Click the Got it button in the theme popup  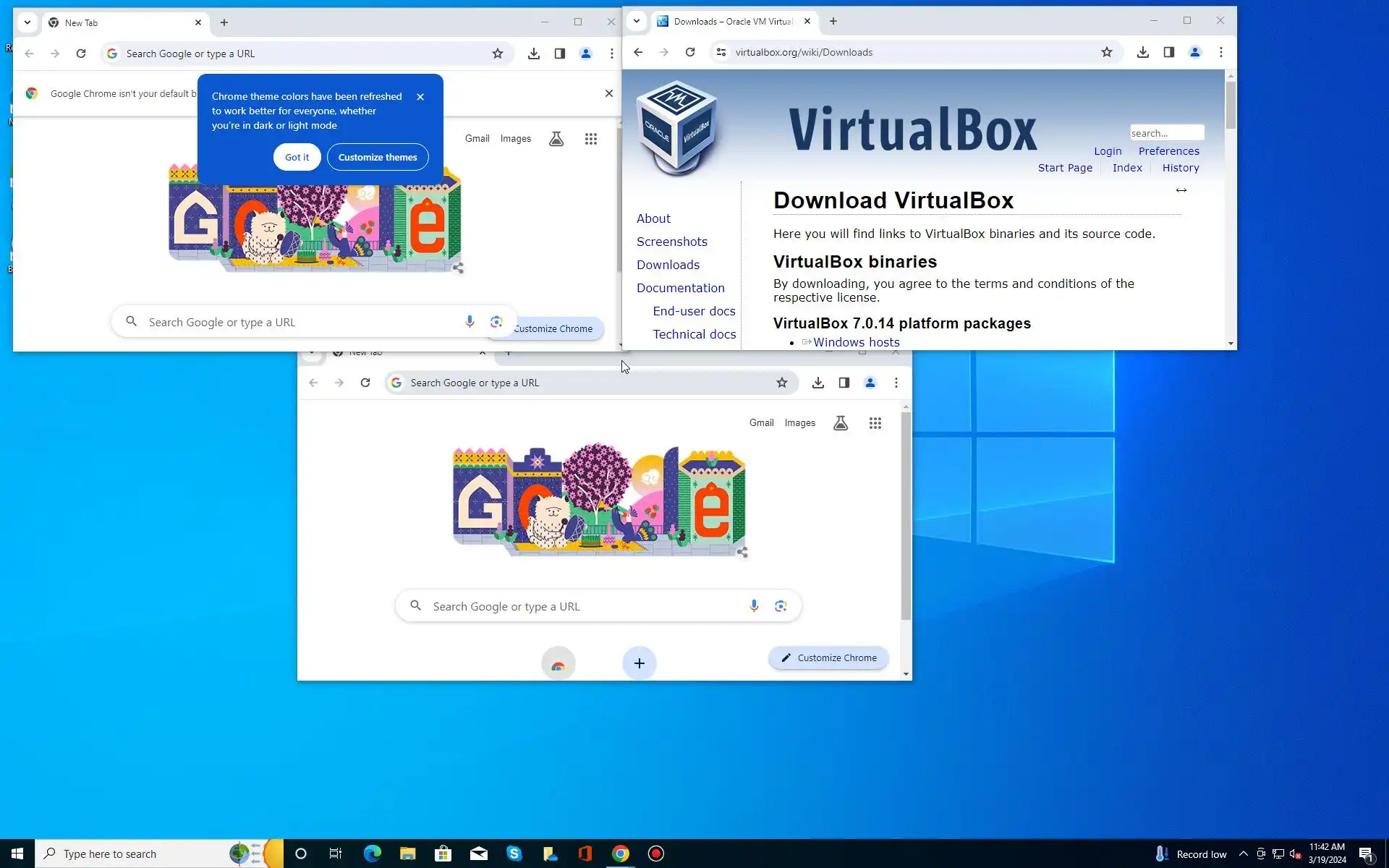tap(297, 157)
